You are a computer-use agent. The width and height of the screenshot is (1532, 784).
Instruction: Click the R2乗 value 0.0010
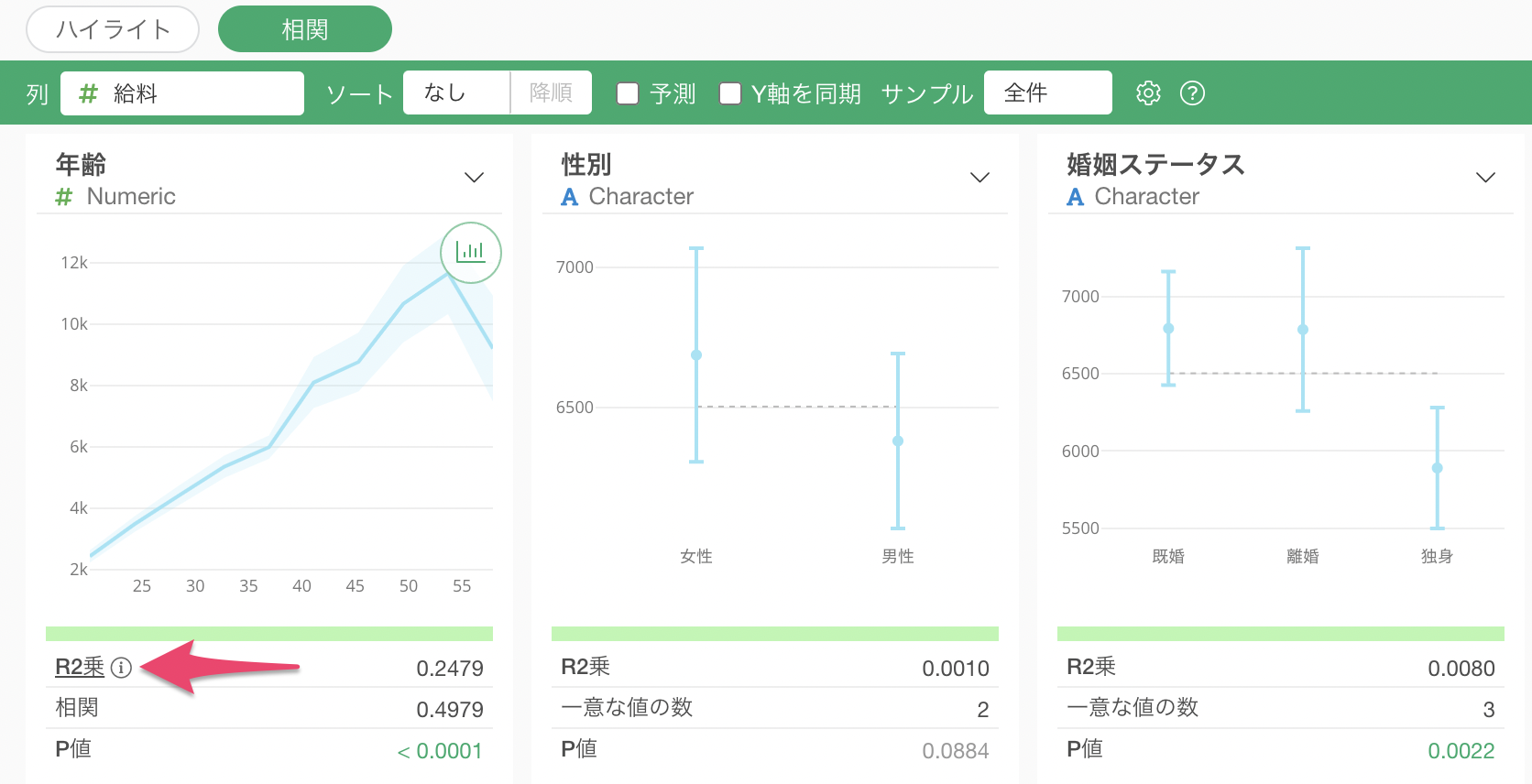[x=956, y=669]
